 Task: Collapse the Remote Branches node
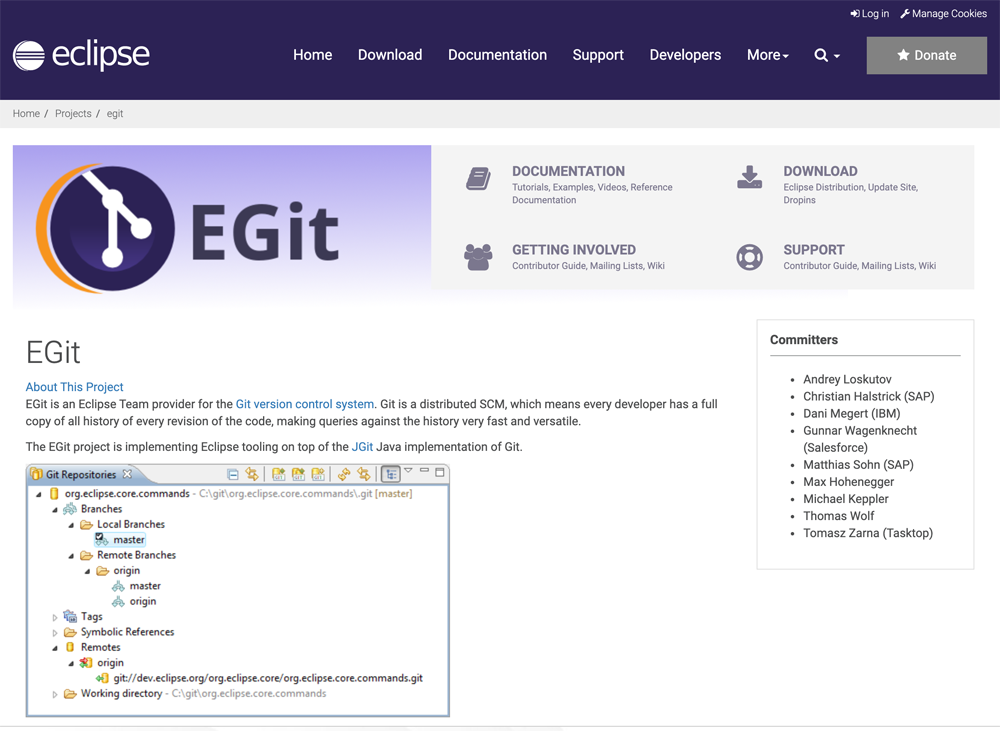71,556
